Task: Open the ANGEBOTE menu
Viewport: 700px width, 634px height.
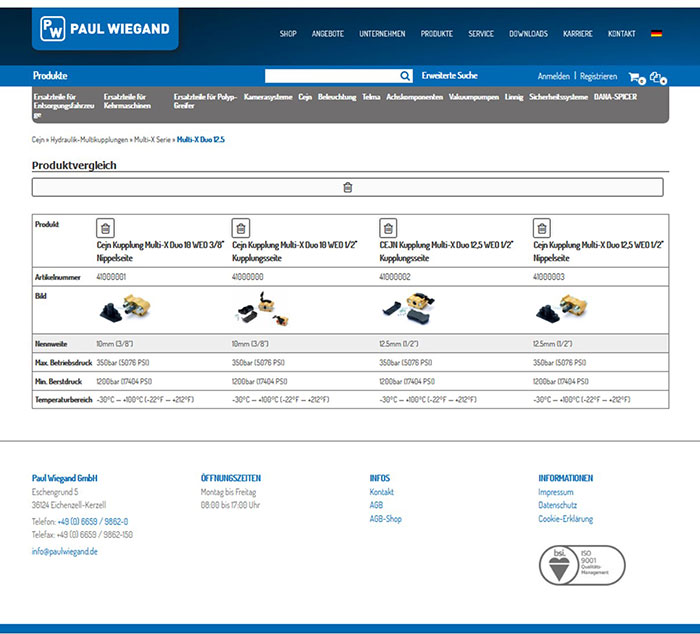Action: point(328,33)
